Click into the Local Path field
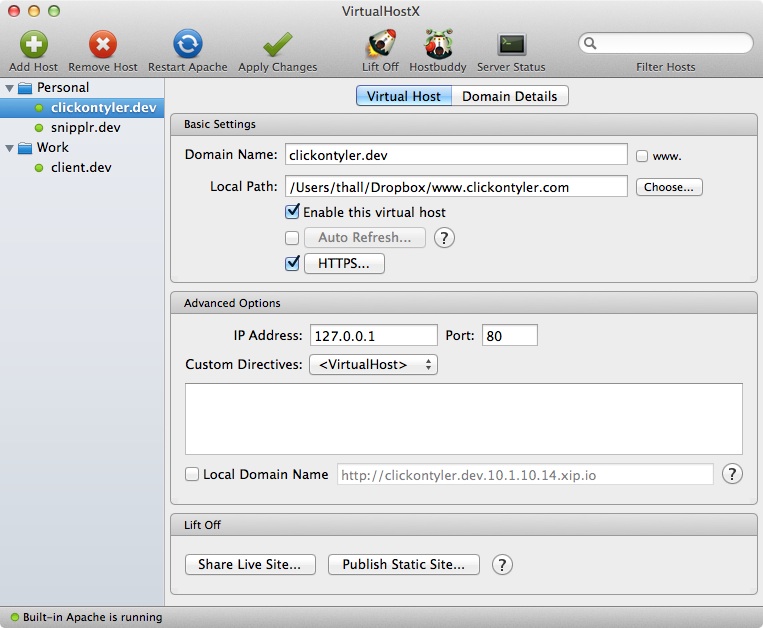Image resolution: width=763 pixels, height=628 pixels. pos(456,187)
